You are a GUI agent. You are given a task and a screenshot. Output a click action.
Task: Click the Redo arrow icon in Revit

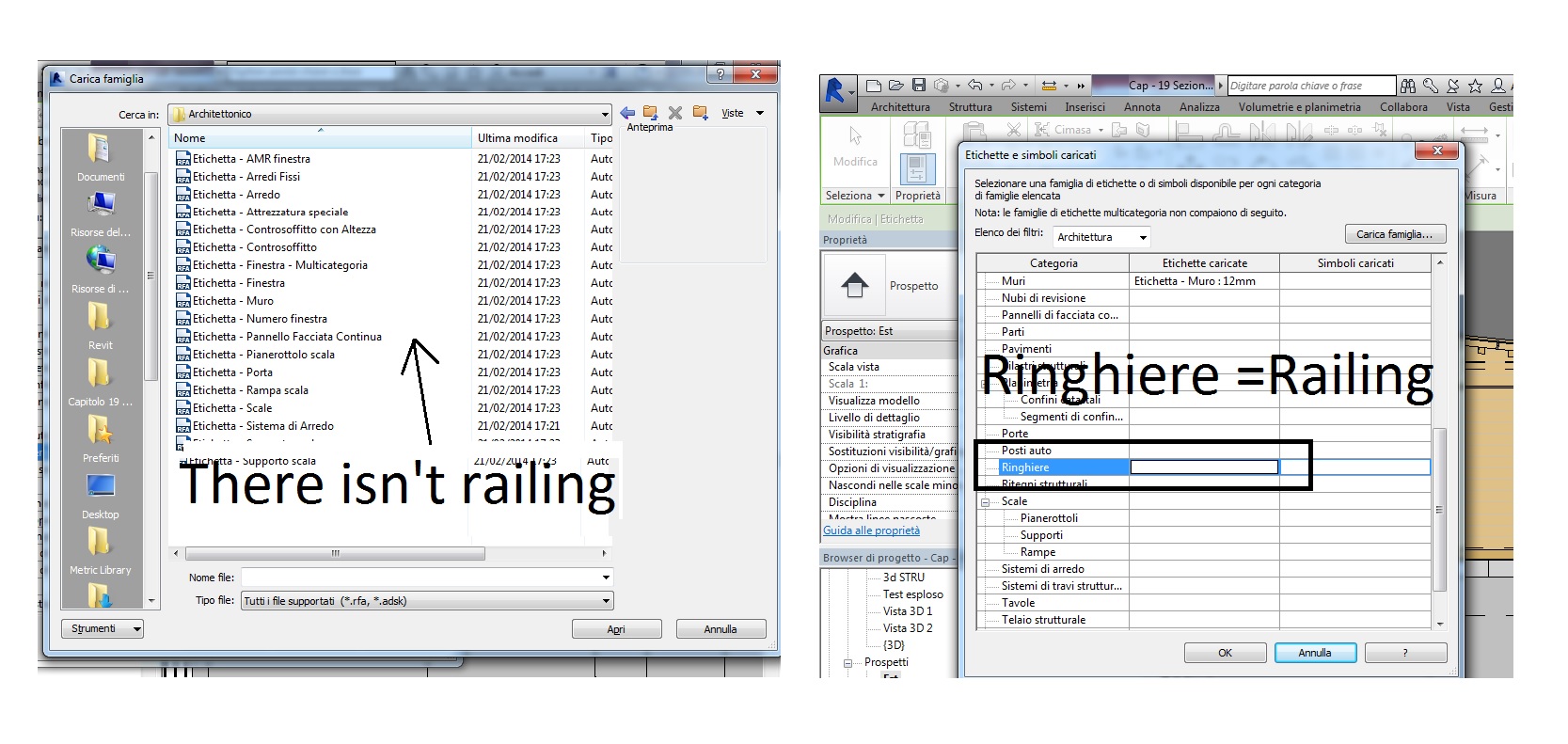1008,86
